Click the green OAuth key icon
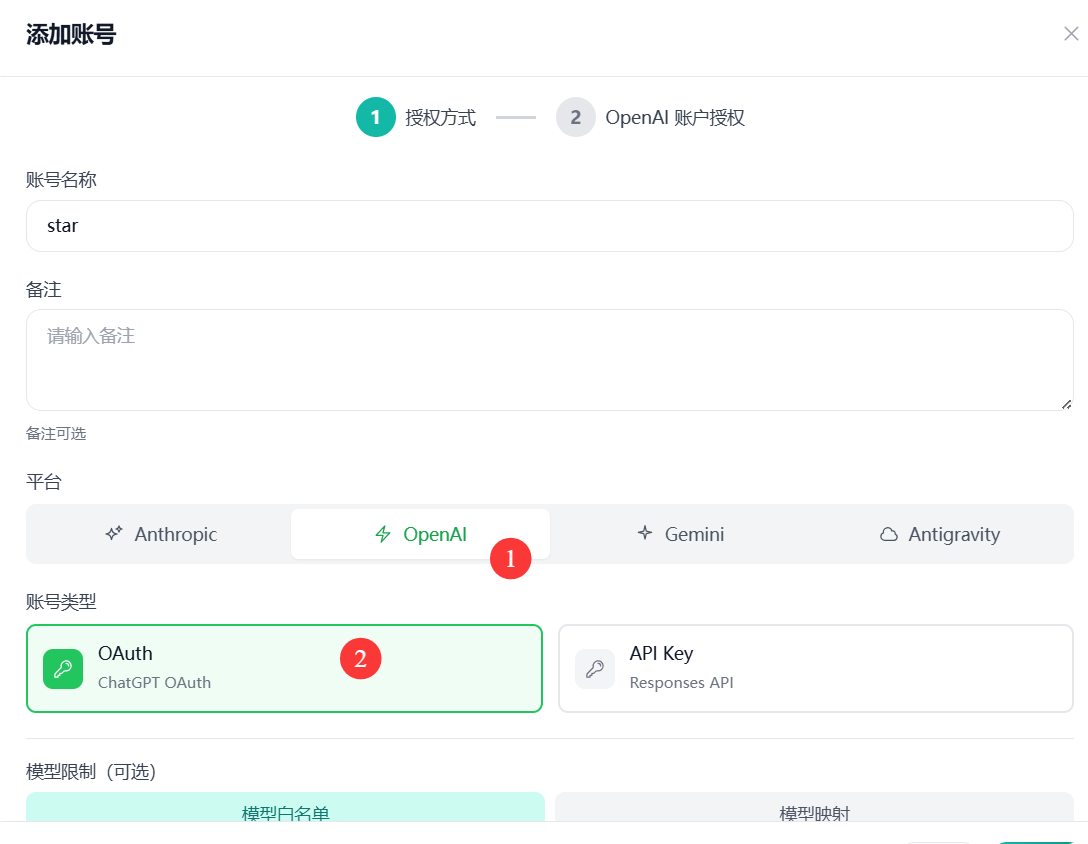This screenshot has height=844, width=1088. 63,669
